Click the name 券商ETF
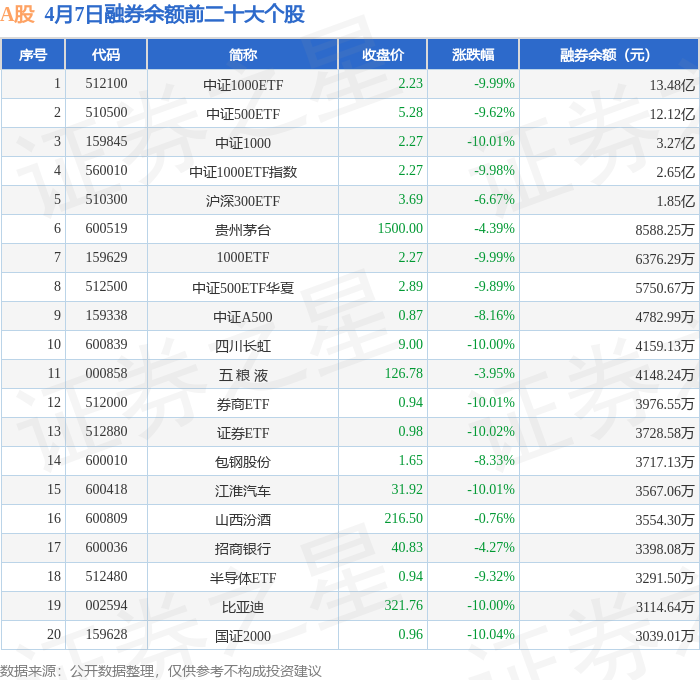This screenshot has width=700, height=680. pyautogui.click(x=243, y=404)
